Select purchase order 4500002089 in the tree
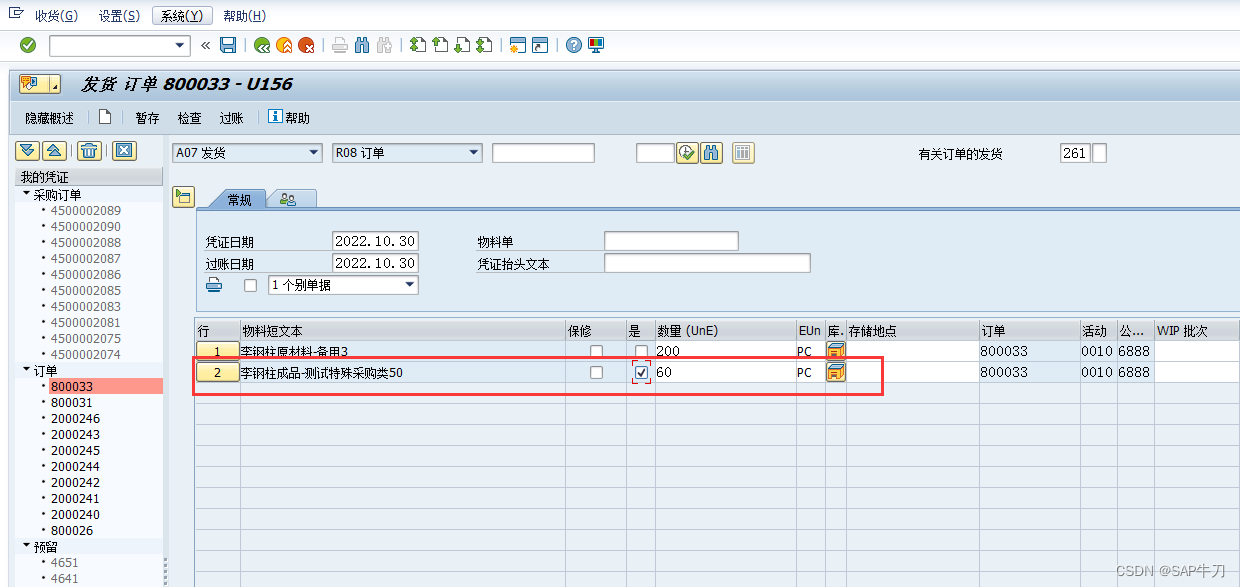 pos(86,210)
